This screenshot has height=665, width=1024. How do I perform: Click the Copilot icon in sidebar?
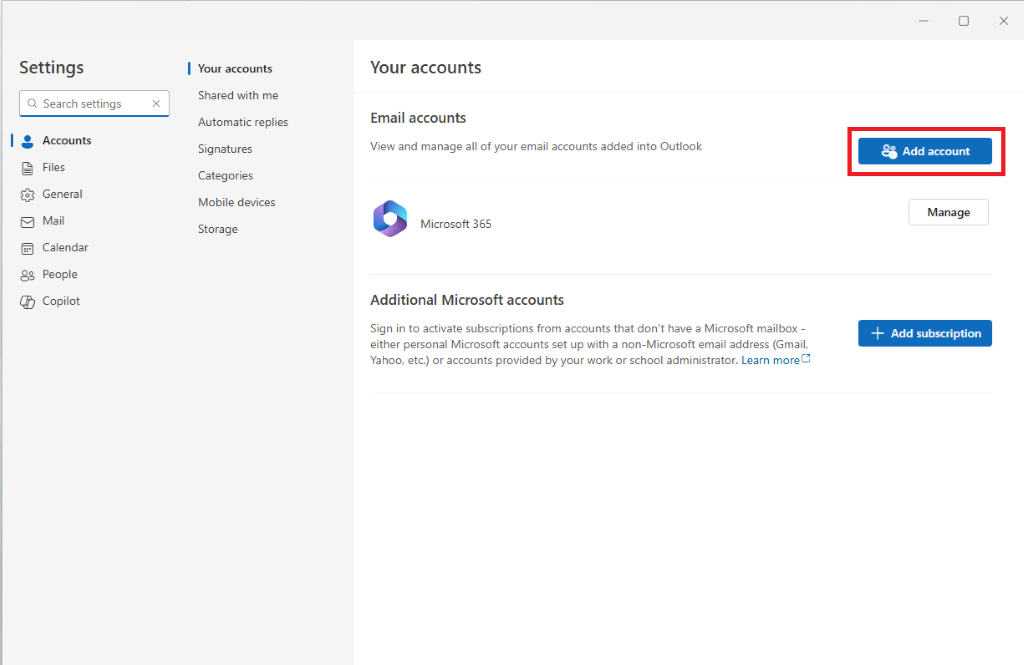[27, 302]
